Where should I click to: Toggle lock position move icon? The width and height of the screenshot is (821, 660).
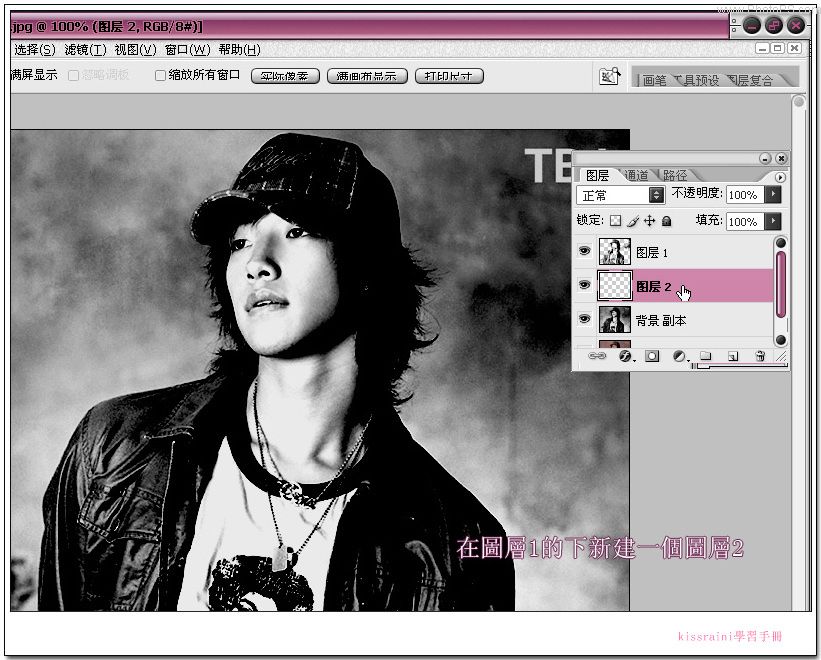pos(649,221)
